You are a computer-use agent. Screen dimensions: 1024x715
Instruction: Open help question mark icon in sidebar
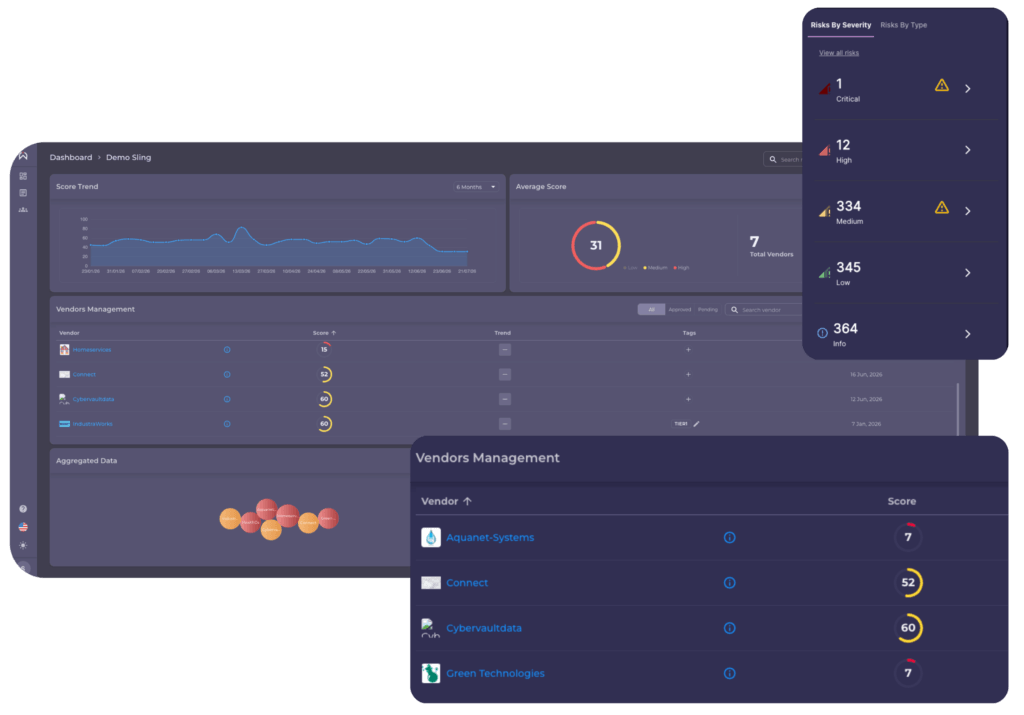pos(23,509)
